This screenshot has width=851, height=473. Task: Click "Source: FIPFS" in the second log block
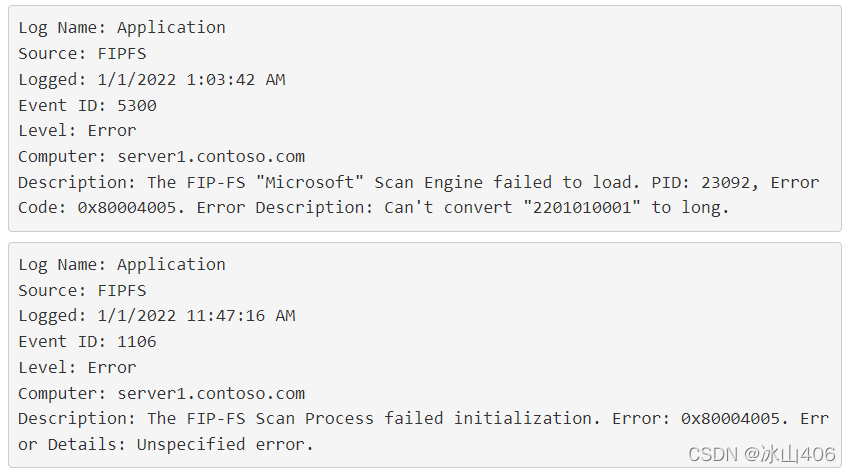[82, 291]
